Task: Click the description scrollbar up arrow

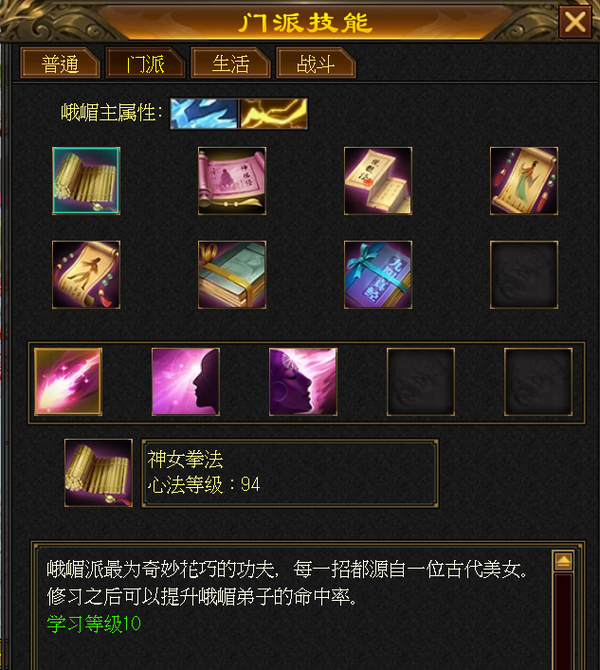Action: pos(563,561)
